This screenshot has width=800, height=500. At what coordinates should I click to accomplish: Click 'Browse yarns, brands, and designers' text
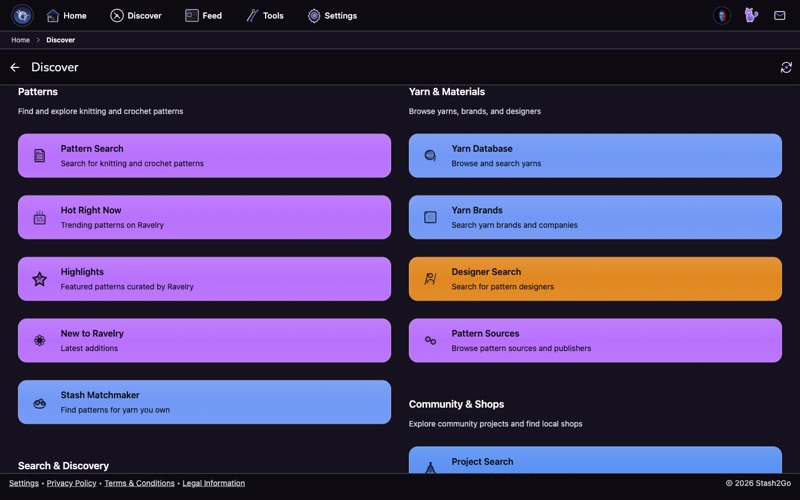coord(475,111)
